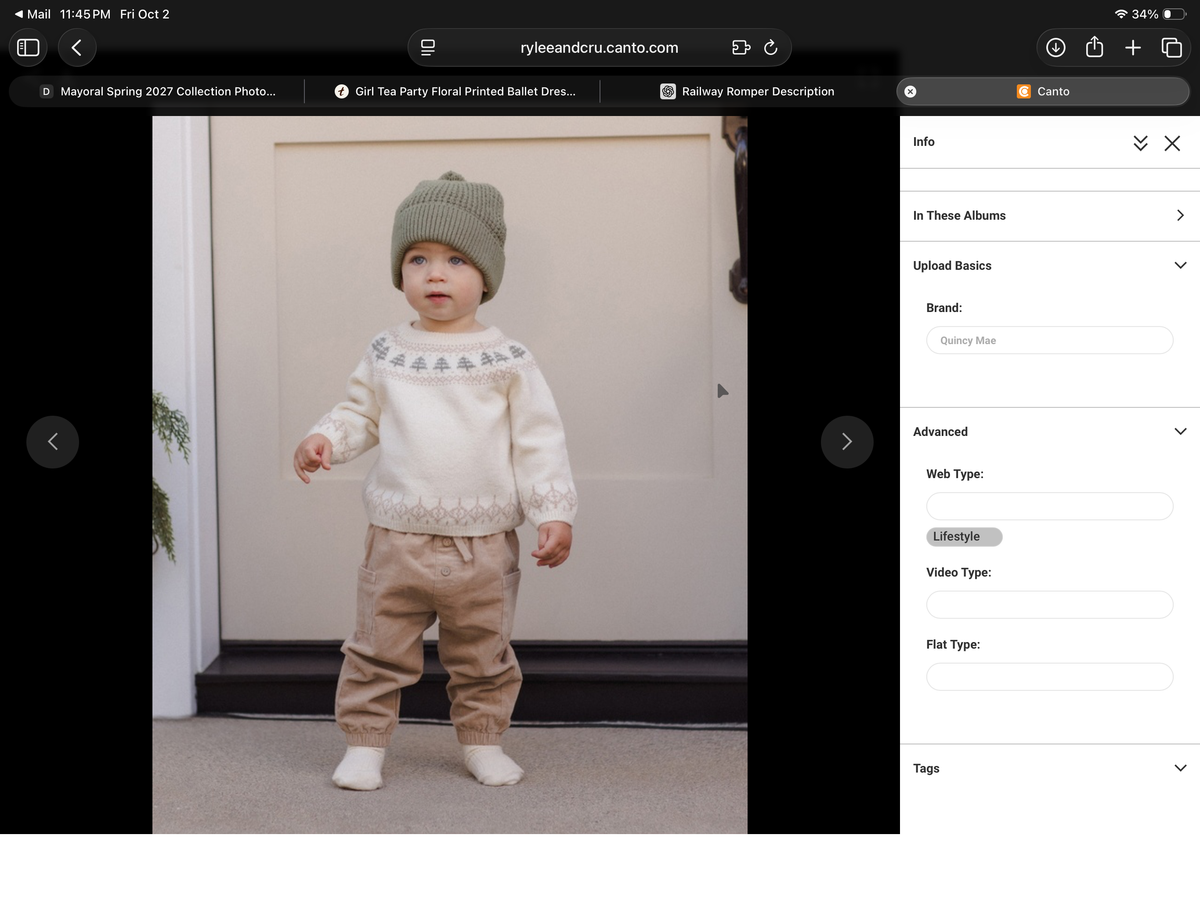Select the Canto tab
The width and height of the screenshot is (1200, 900).
tap(1043, 91)
